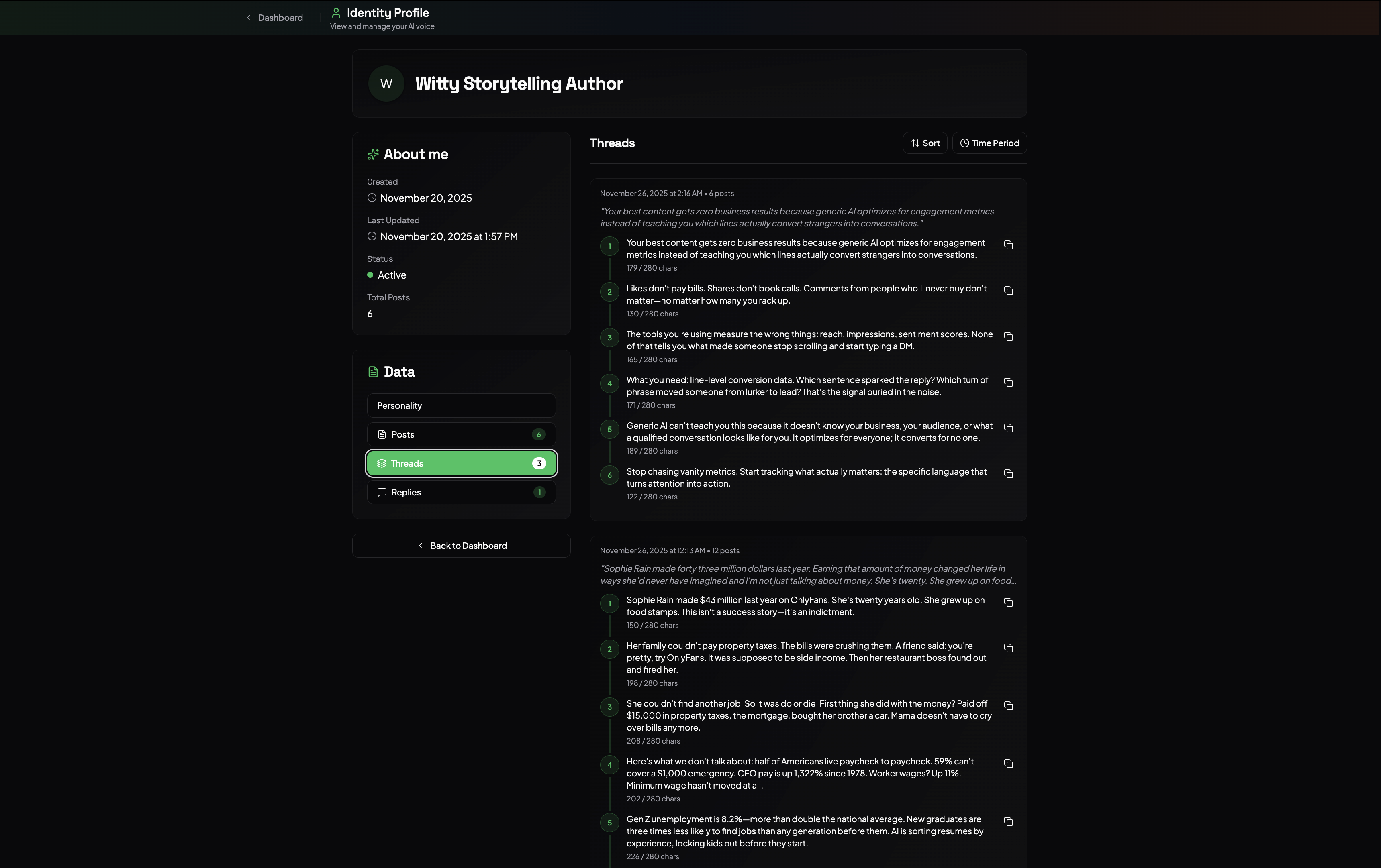This screenshot has height=868, width=1381.
Task: Click the stacked layers icon on Threads button
Action: (x=382, y=463)
